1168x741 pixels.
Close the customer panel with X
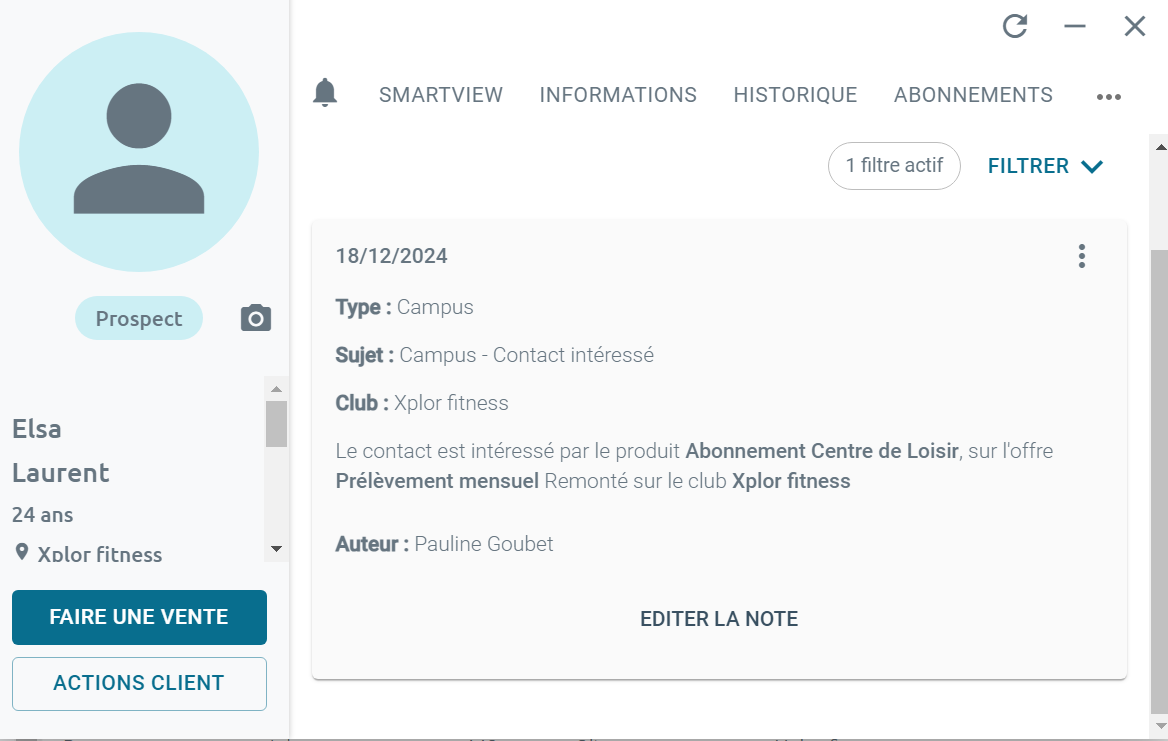point(1135,26)
